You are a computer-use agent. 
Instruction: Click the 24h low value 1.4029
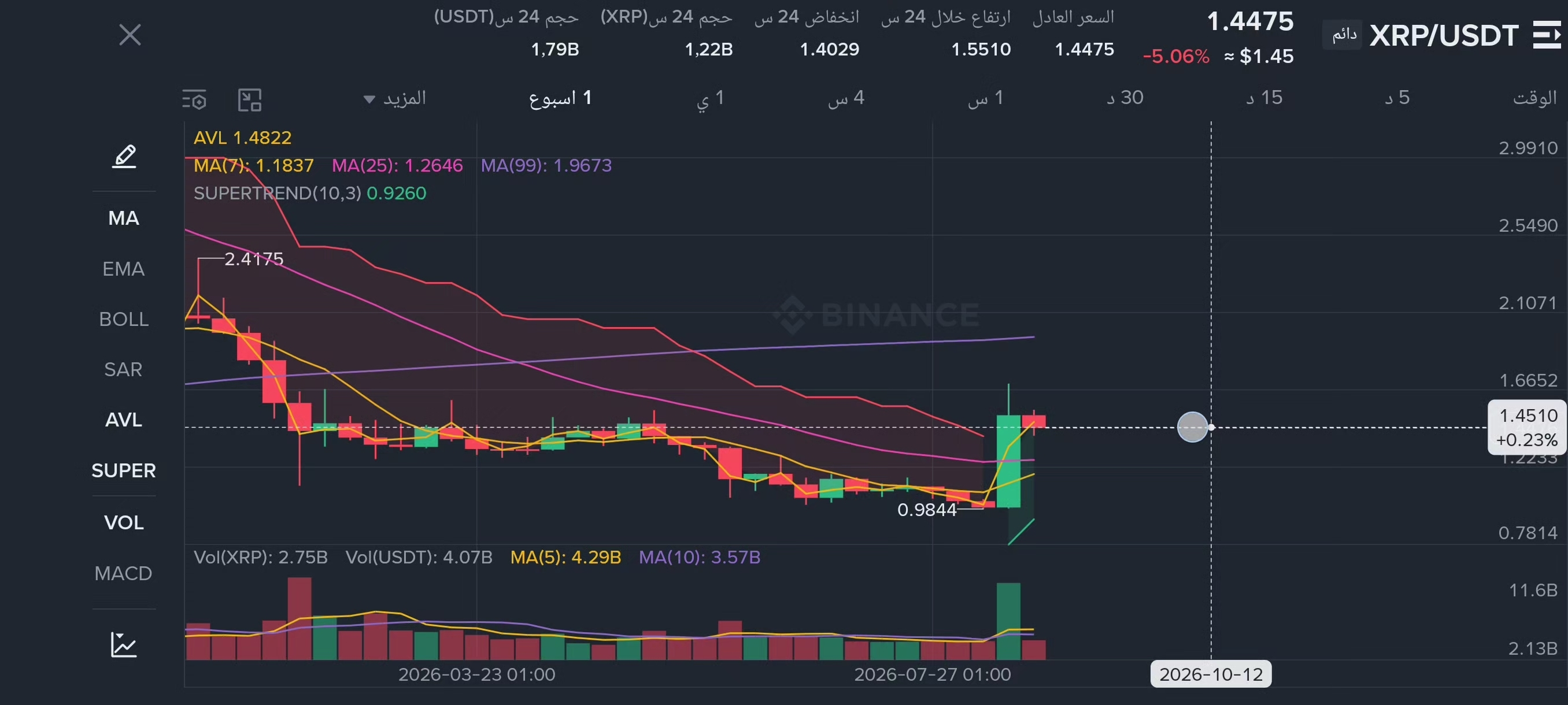[x=829, y=49]
